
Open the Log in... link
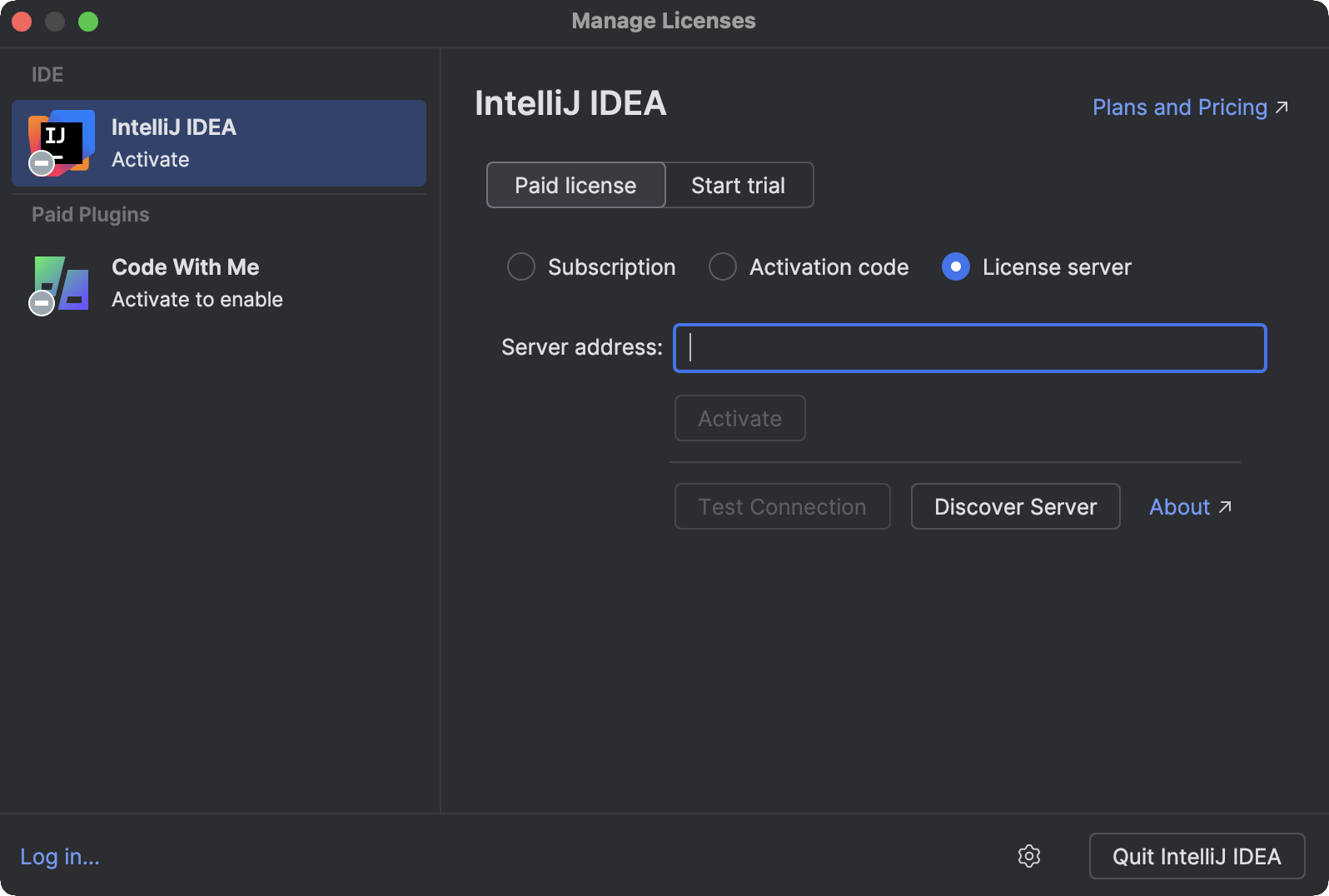pos(60,857)
